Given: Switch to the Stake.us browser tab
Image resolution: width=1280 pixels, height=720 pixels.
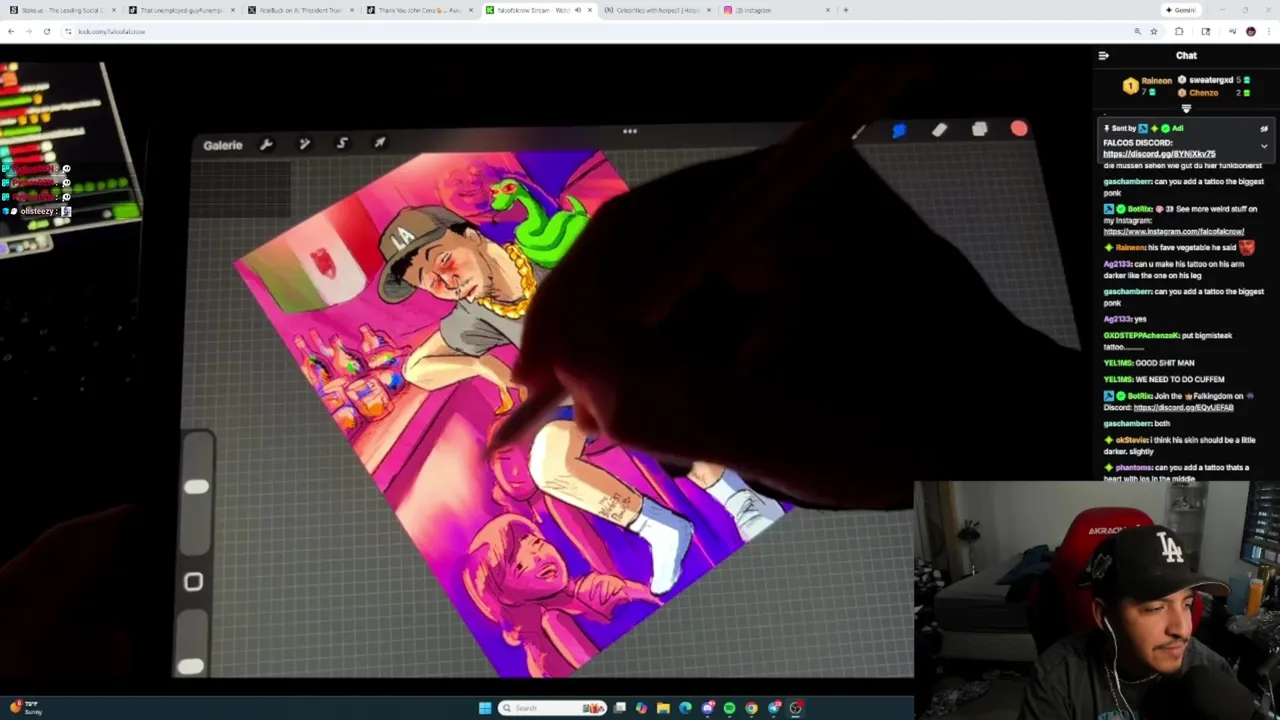Looking at the screenshot, I should pyautogui.click(x=62, y=10).
